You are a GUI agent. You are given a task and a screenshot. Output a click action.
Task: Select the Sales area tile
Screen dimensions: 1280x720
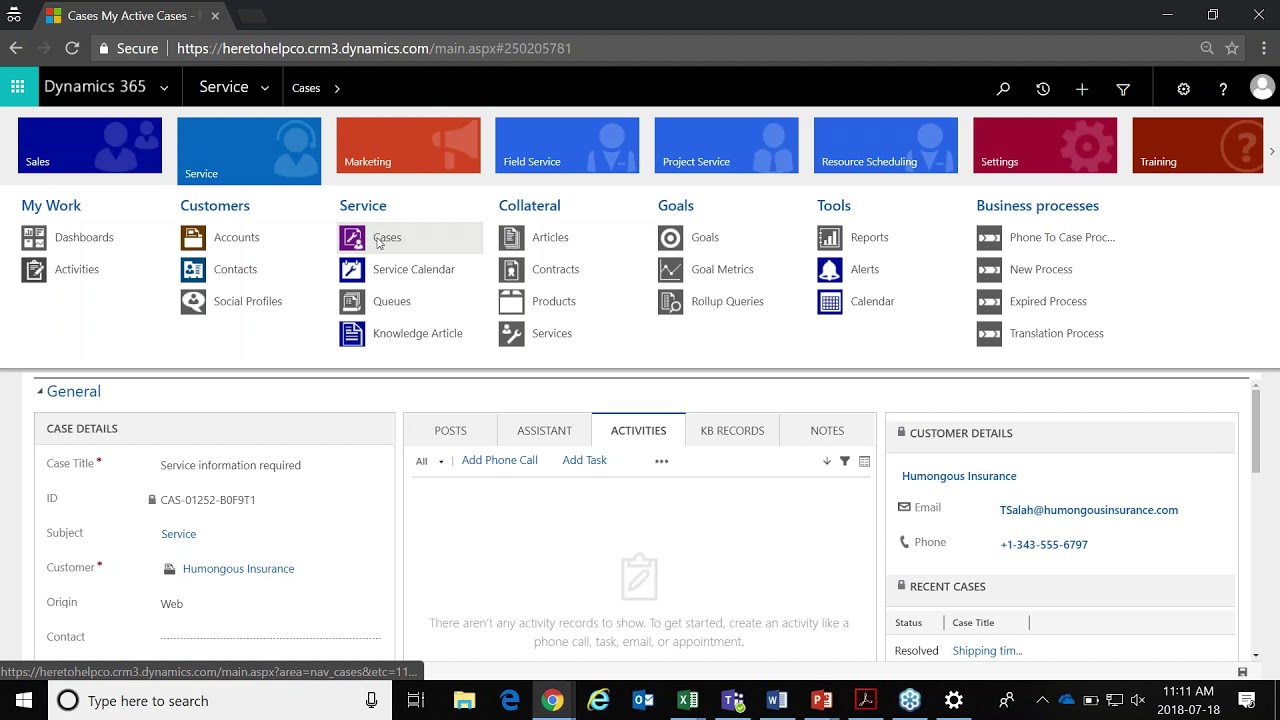(x=90, y=145)
